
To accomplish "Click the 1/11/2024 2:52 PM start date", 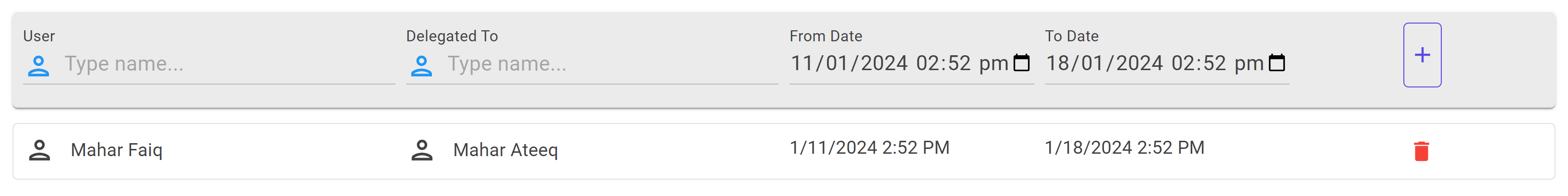I will (x=869, y=148).
